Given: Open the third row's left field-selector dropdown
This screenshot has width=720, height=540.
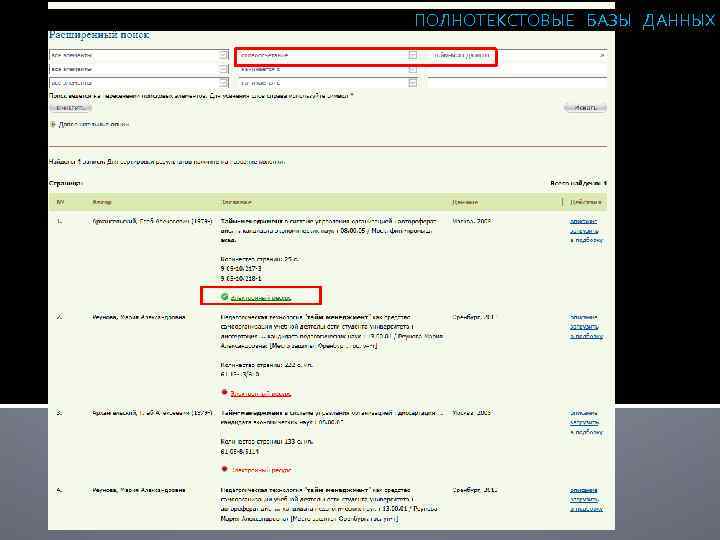Looking at the screenshot, I should click(x=138, y=83).
